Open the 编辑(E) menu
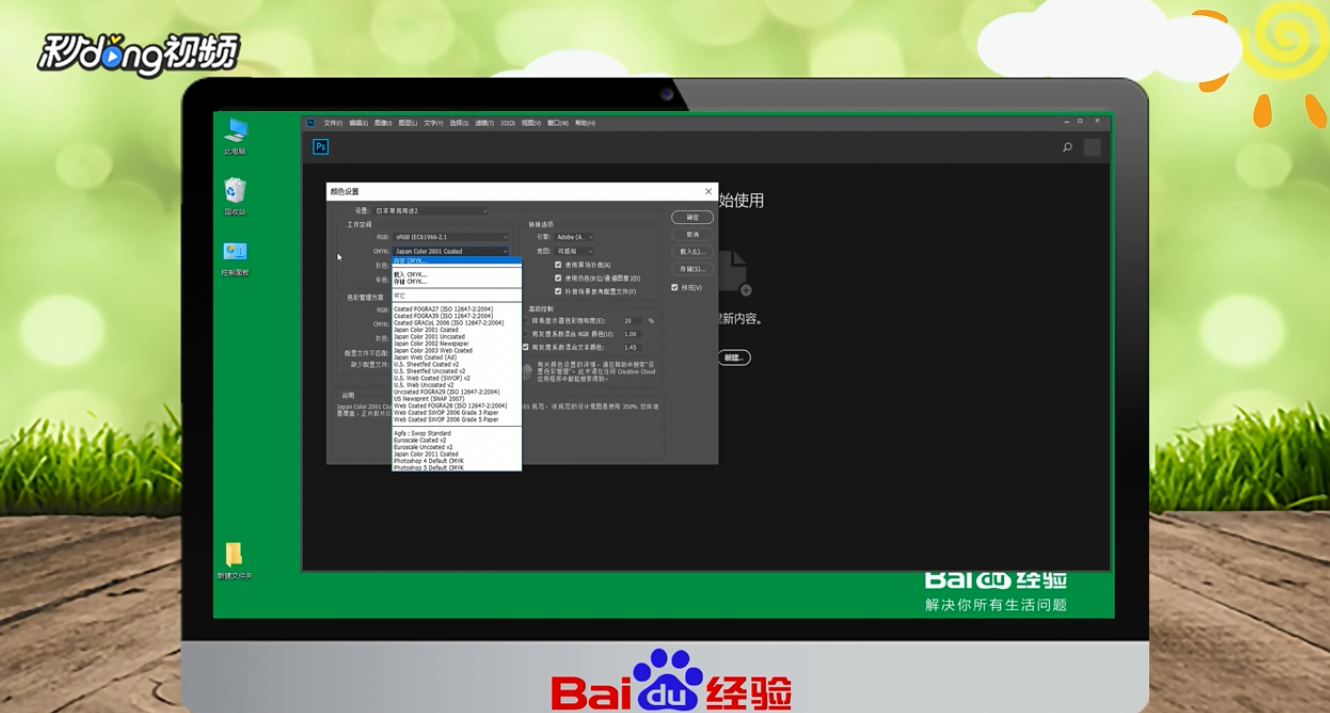Viewport: 1330px width, 713px height. (x=358, y=123)
